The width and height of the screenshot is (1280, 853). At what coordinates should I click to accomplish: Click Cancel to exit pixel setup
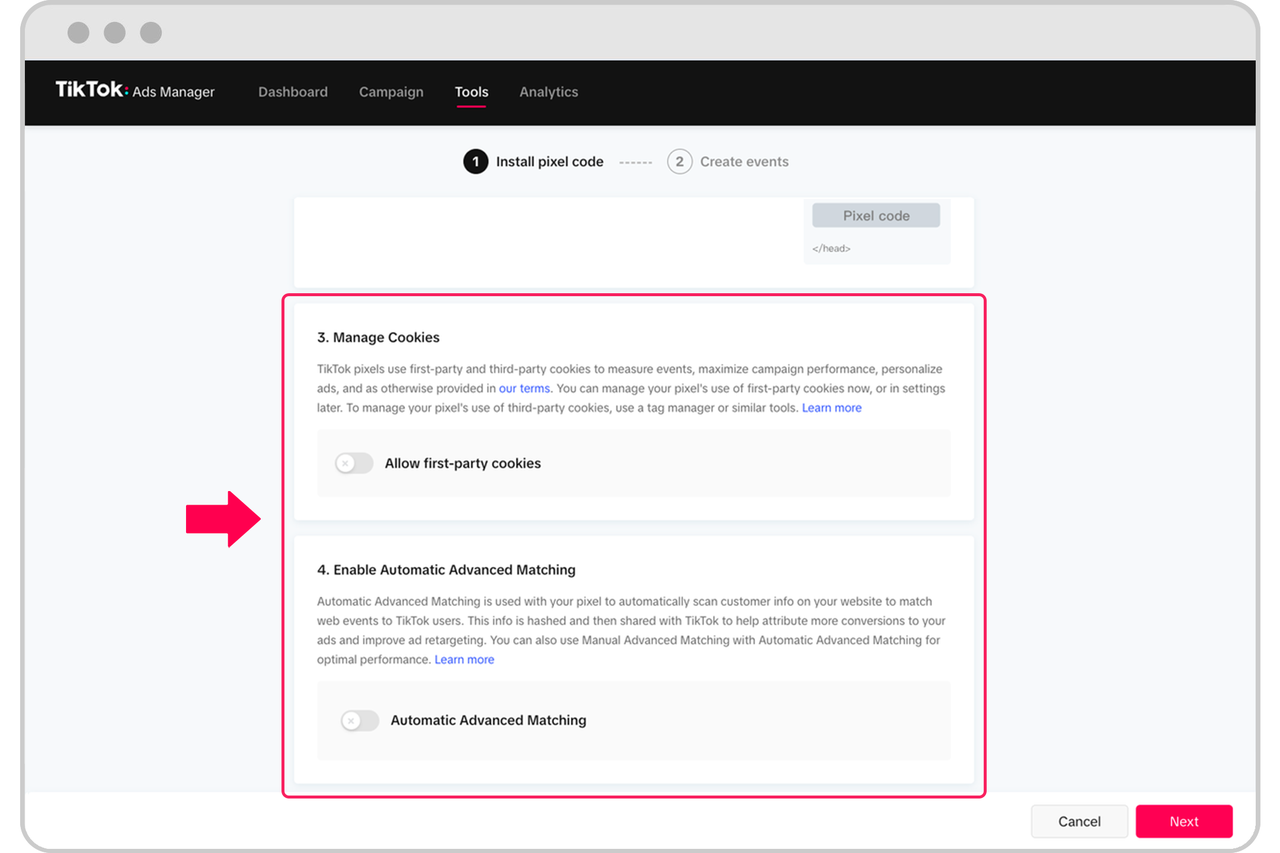pos(1079,821)
